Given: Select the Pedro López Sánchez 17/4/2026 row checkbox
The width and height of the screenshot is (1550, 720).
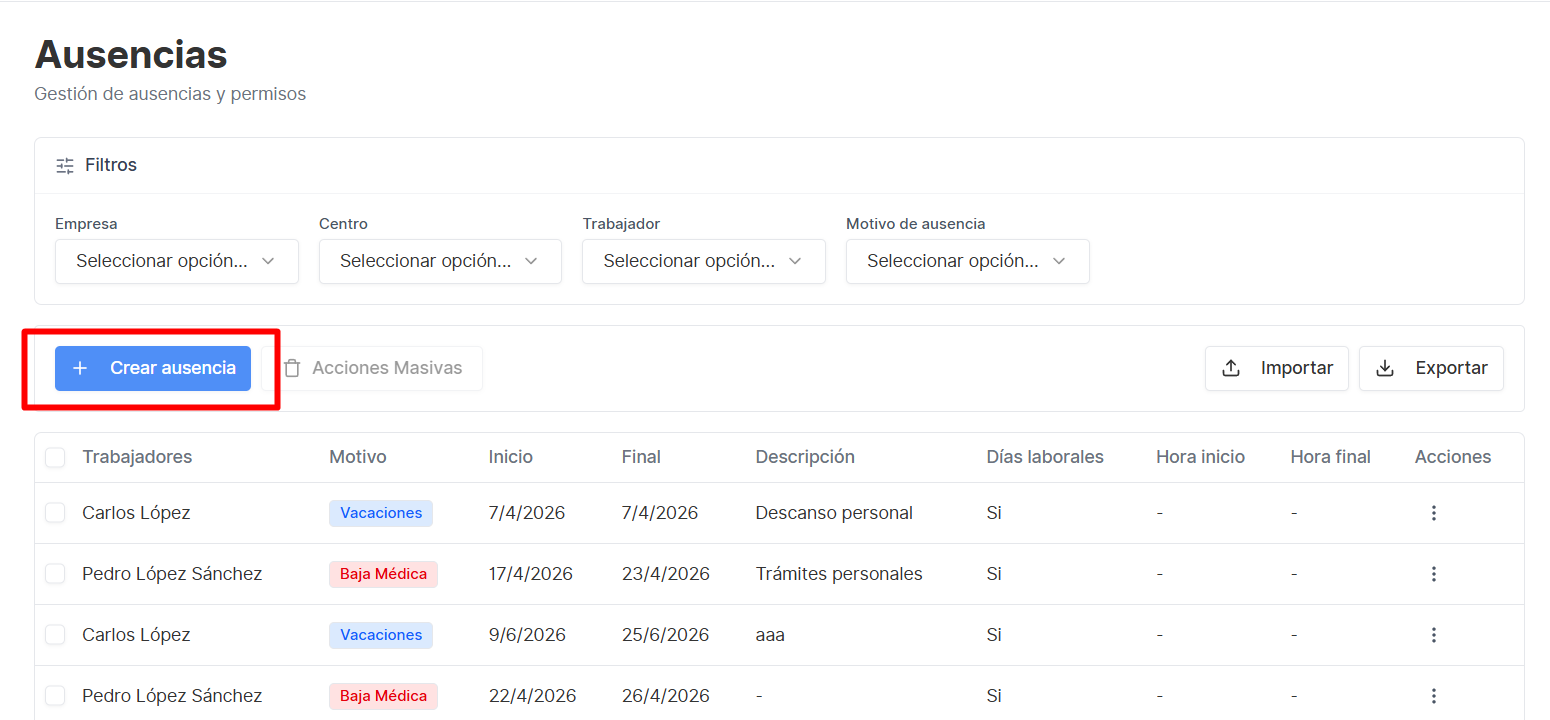Looking at the screenshot, I should point(55,574).
